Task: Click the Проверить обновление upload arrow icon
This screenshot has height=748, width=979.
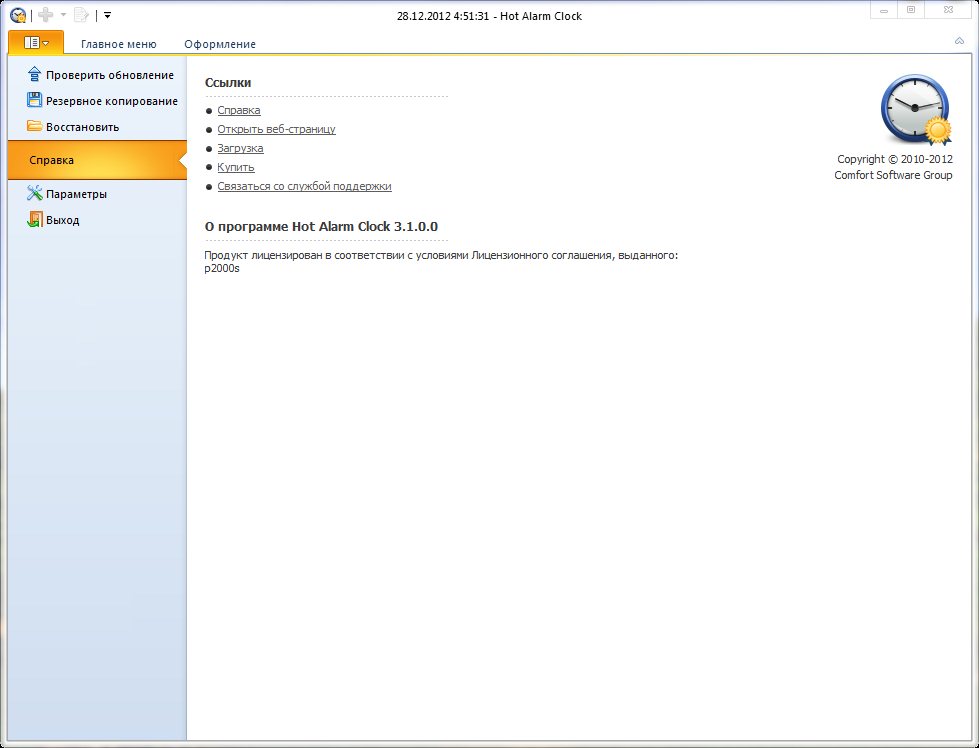Action: (34, 74)
